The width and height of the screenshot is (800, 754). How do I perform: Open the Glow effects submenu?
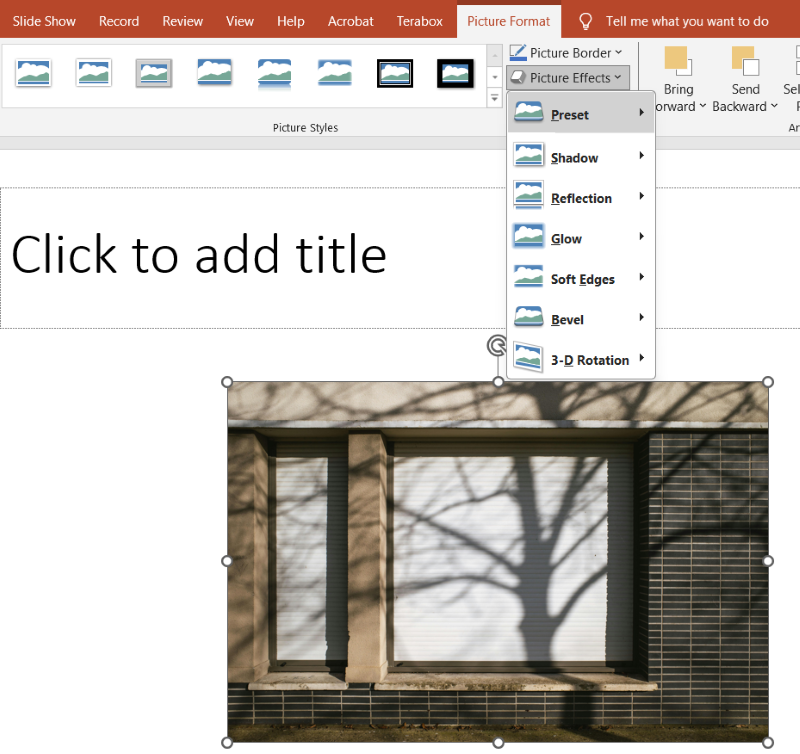click(x=581, y=237)
